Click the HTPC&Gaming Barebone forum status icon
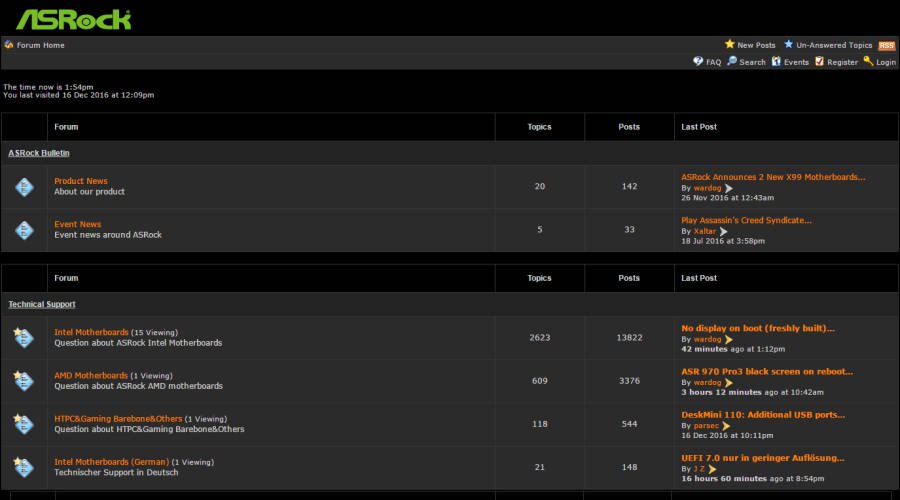 [24, 423]
